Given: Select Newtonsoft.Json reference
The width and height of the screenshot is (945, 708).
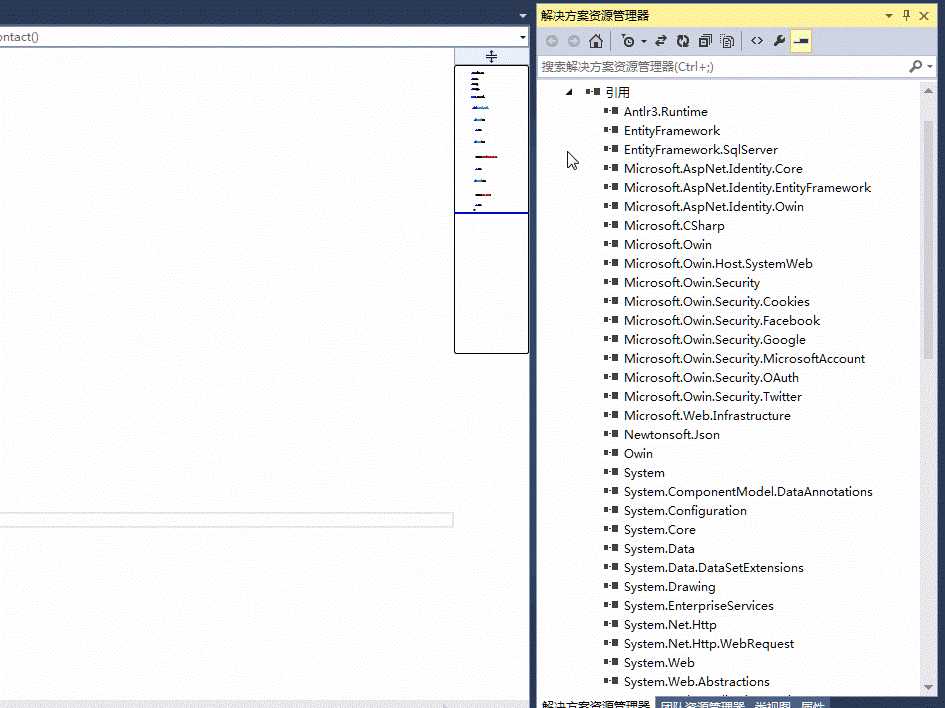Looking at the screenshot, I should pyautogui.click(x=671, y=434).
